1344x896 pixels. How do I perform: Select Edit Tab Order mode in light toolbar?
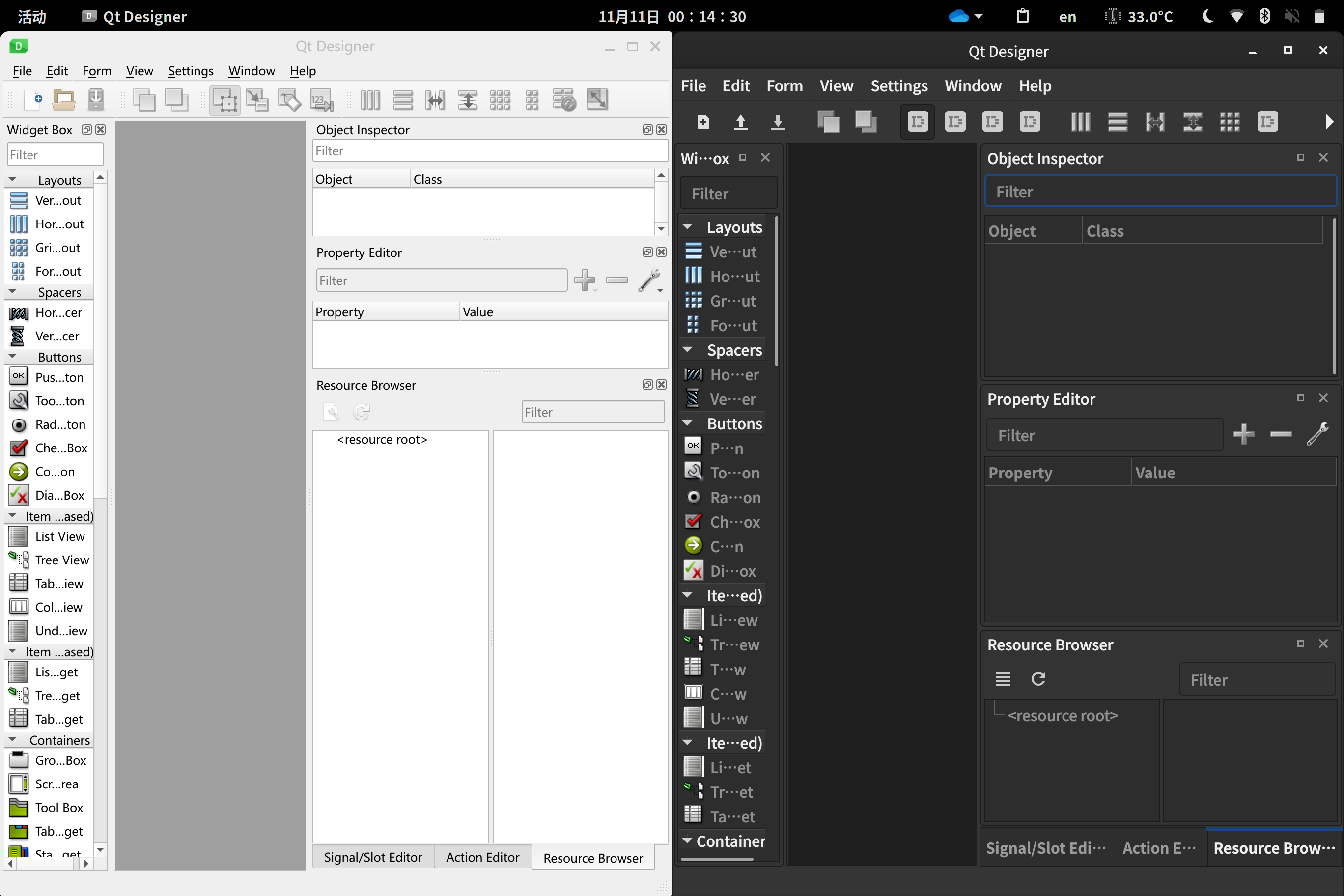(x=322, y=101)
